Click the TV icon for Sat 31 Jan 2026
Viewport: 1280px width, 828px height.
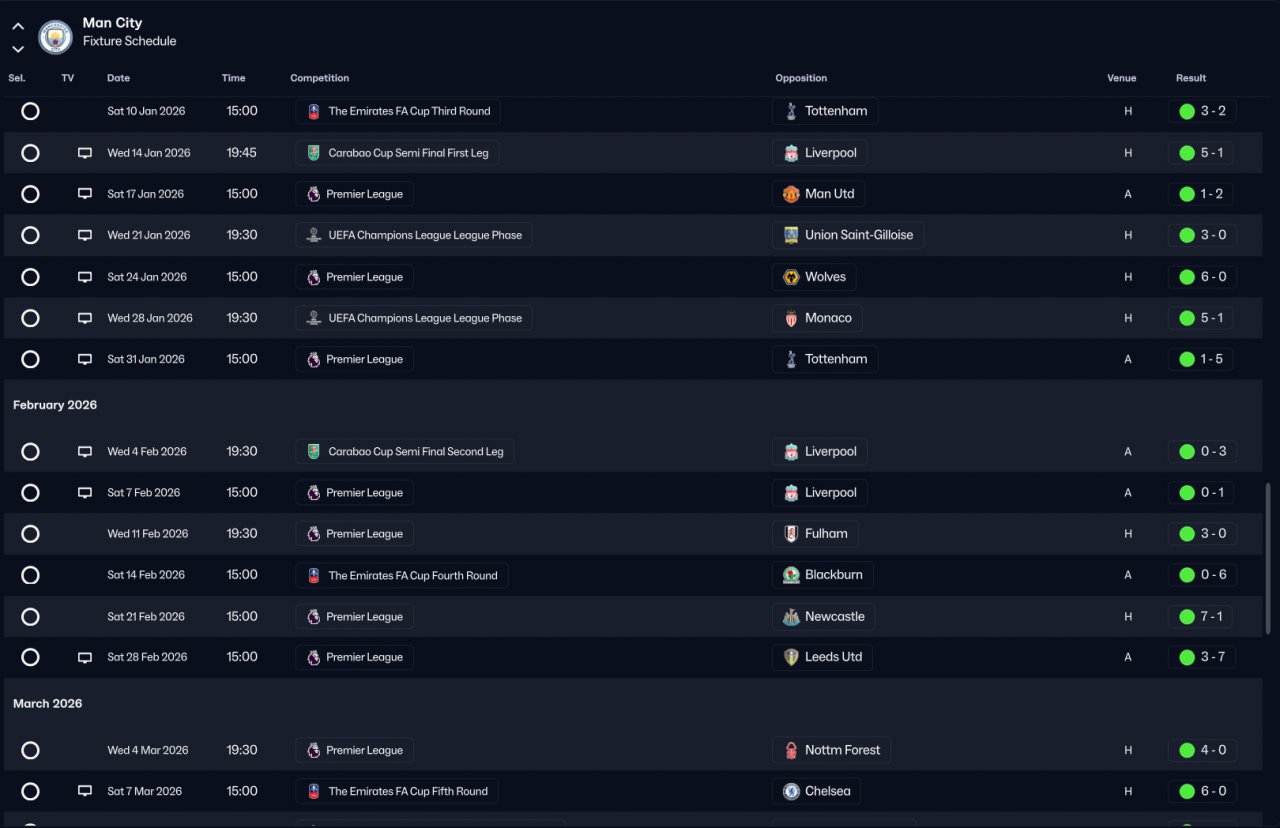85,359
